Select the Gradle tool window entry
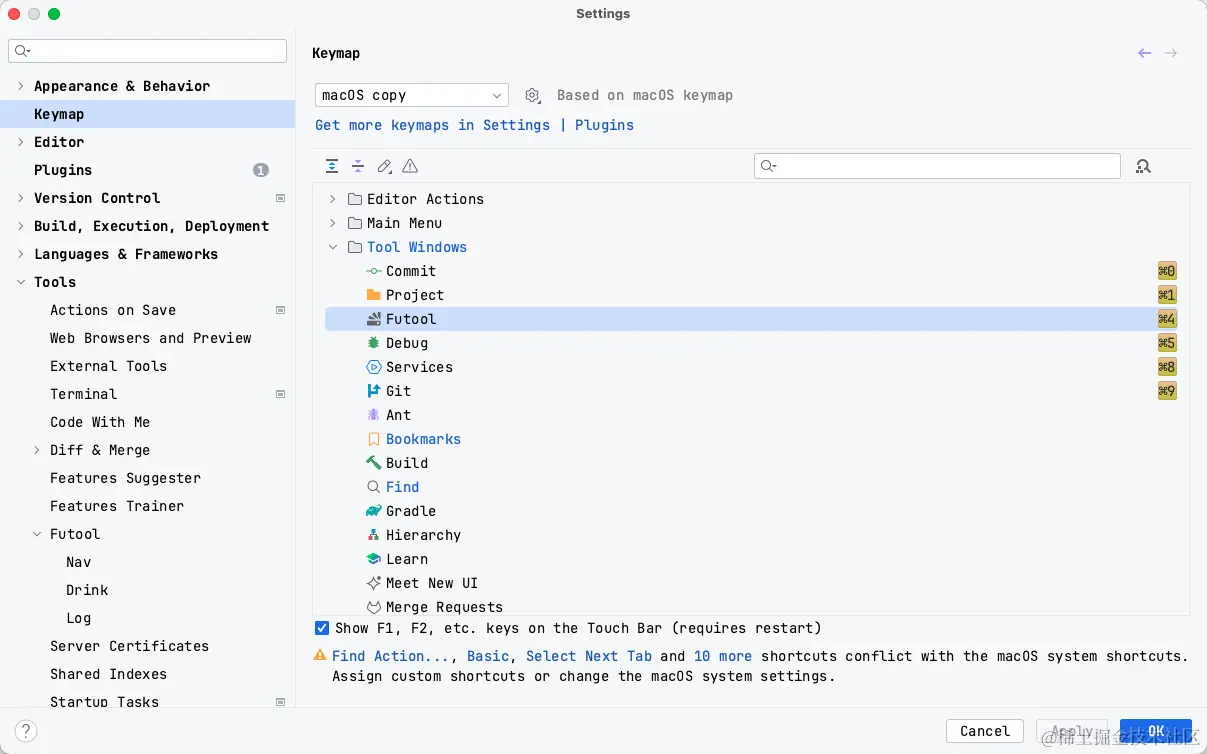Image resolution: width=1207 pixels, height=754 pixels. (411, 511)
